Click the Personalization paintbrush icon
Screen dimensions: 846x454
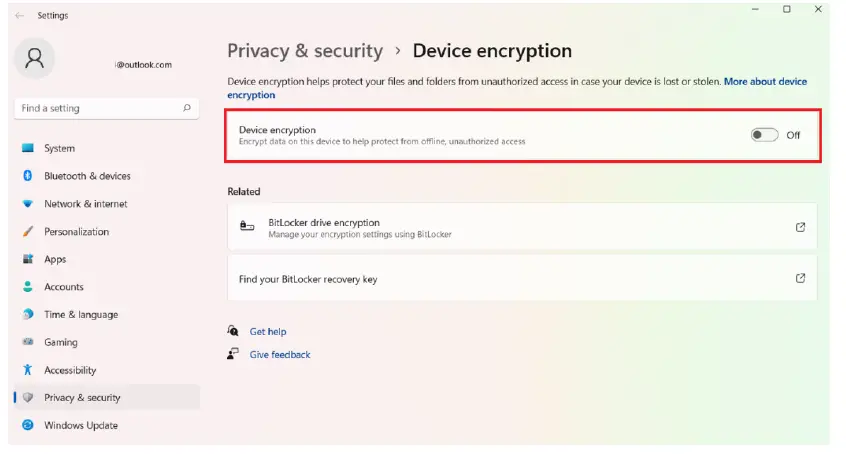[x=28, y=232]
